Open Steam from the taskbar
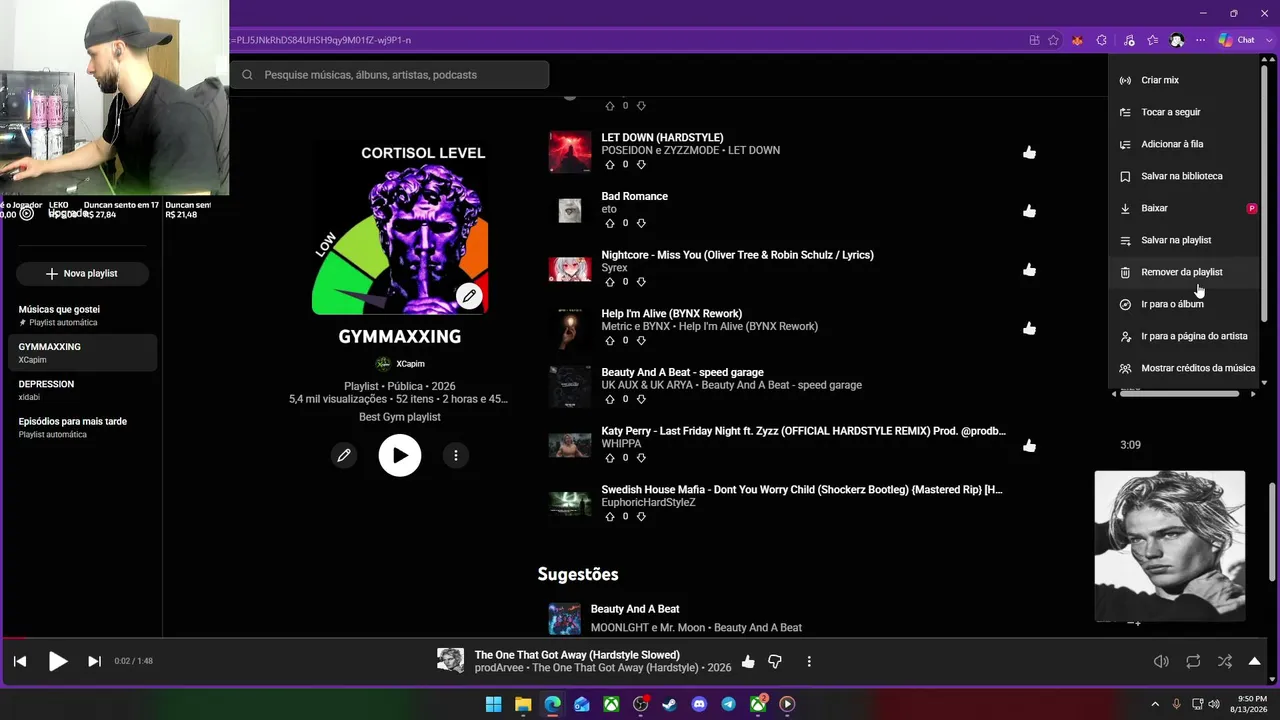Viewport: 1280px width, 720px height. [x=670, y=704]
